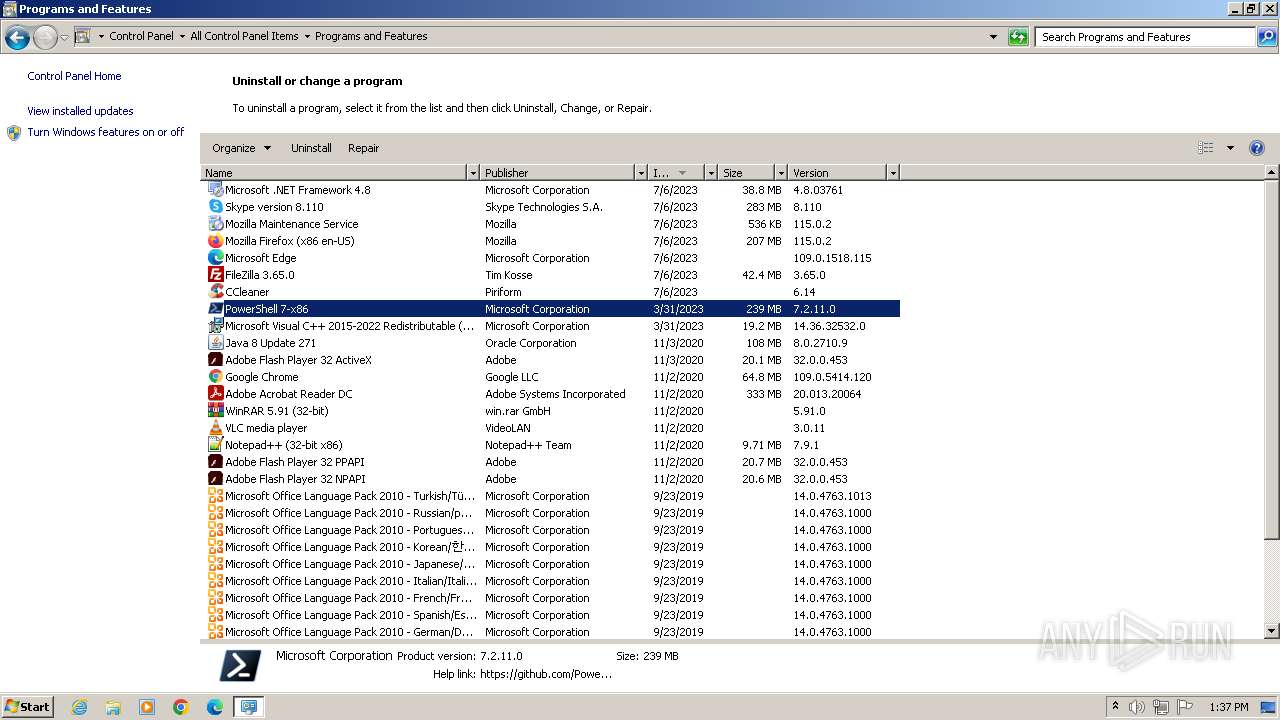Click the All Control Panel Items breadcrumb
The width and height of the screenshot is (1280, 720).
tap(244, 36)
